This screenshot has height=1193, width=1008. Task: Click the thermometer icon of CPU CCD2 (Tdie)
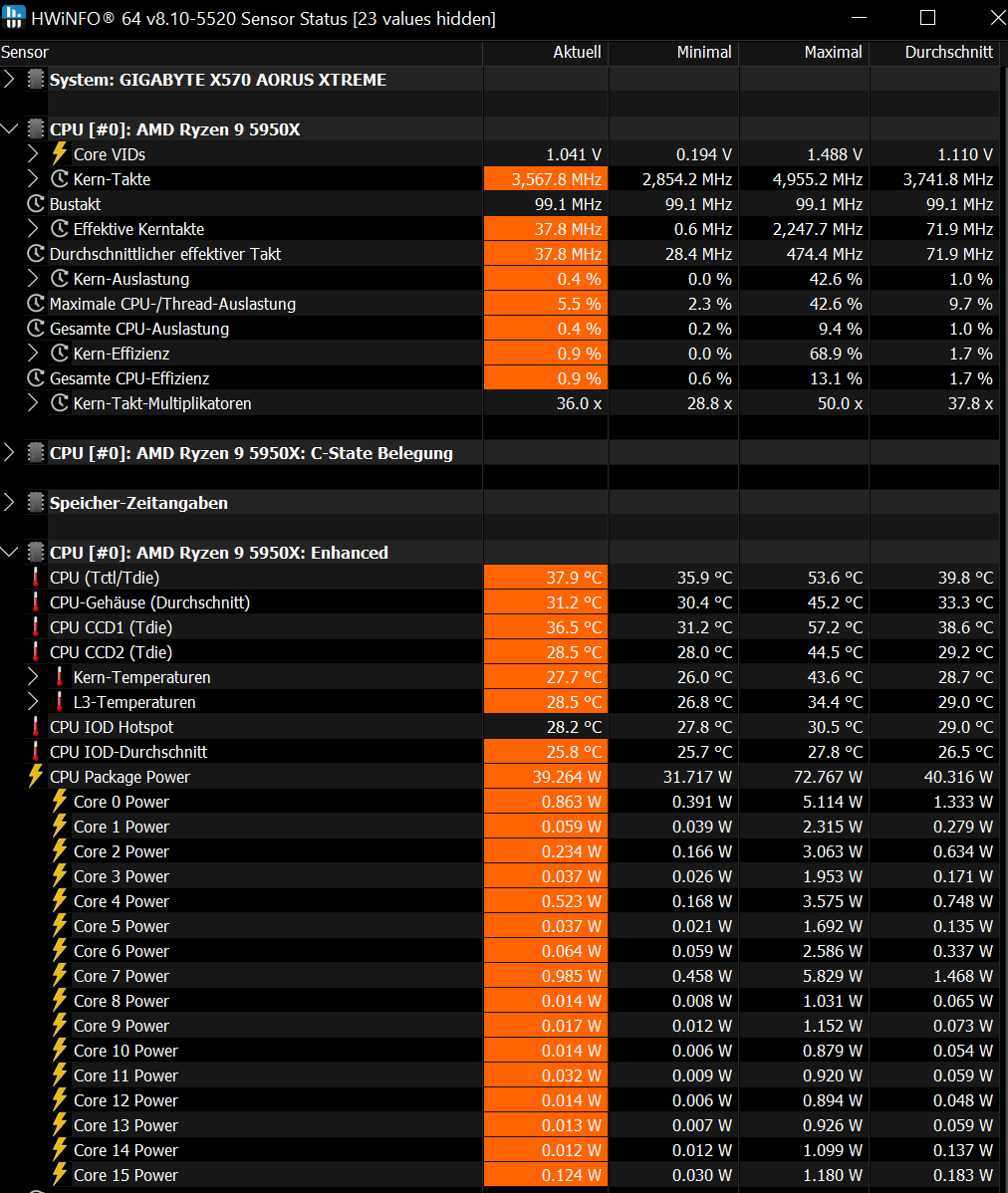point(35,652)
